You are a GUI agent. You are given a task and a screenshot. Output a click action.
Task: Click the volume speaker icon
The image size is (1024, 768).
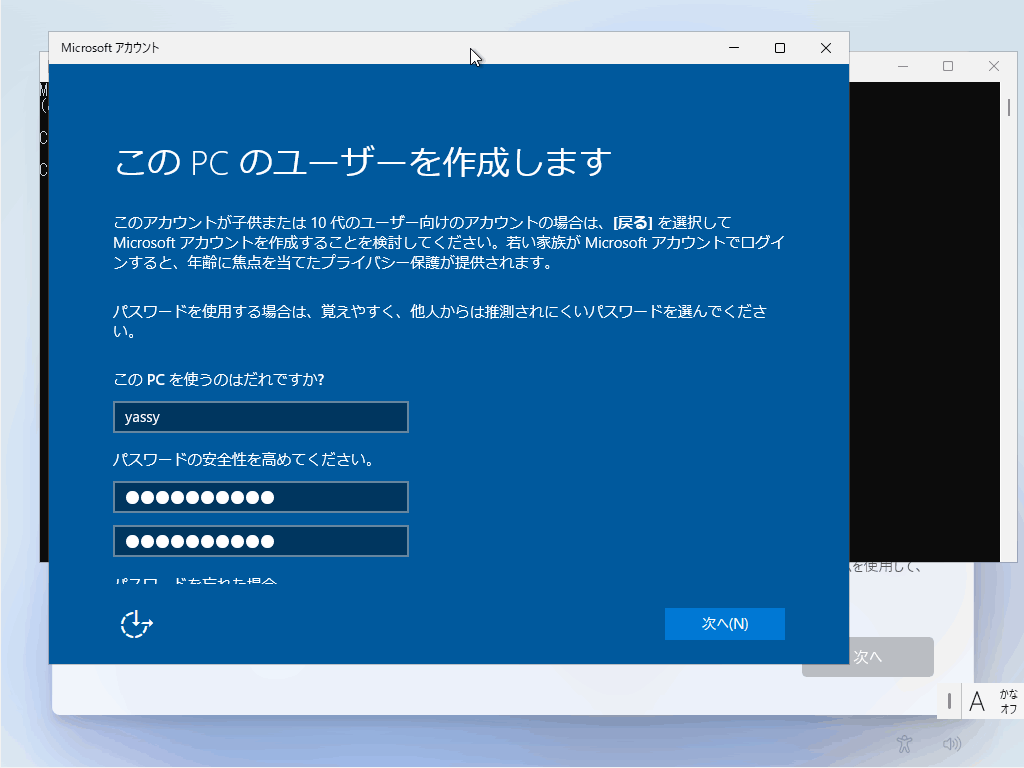point(952,743)
